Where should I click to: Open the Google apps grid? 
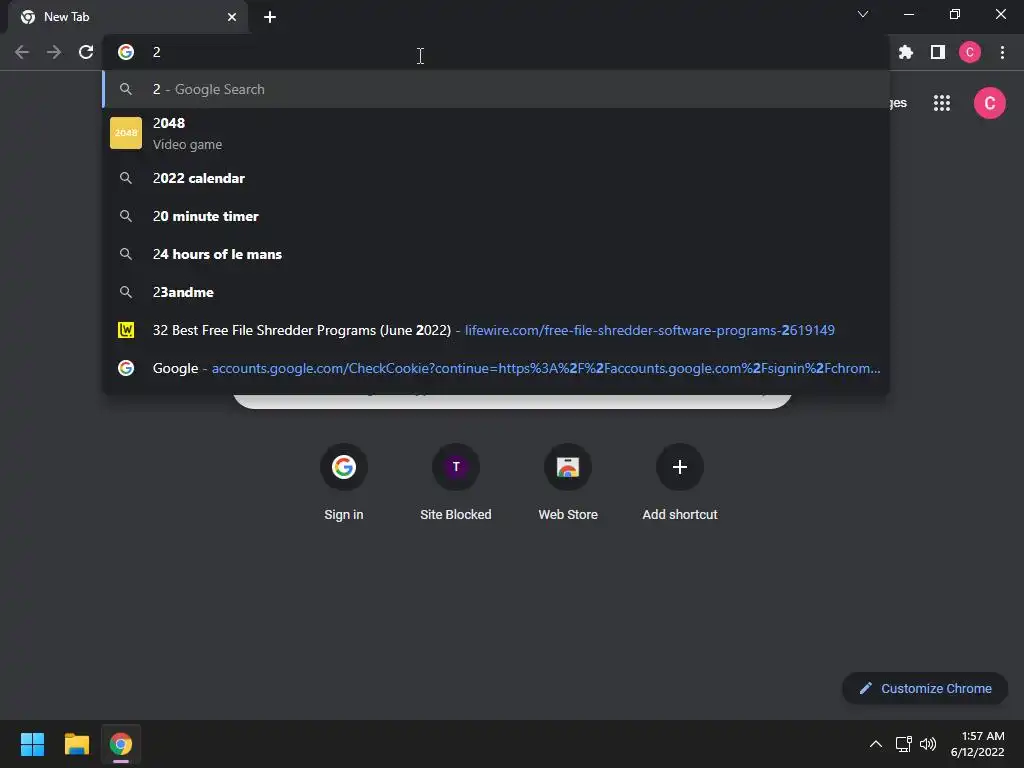click(942, 103)
